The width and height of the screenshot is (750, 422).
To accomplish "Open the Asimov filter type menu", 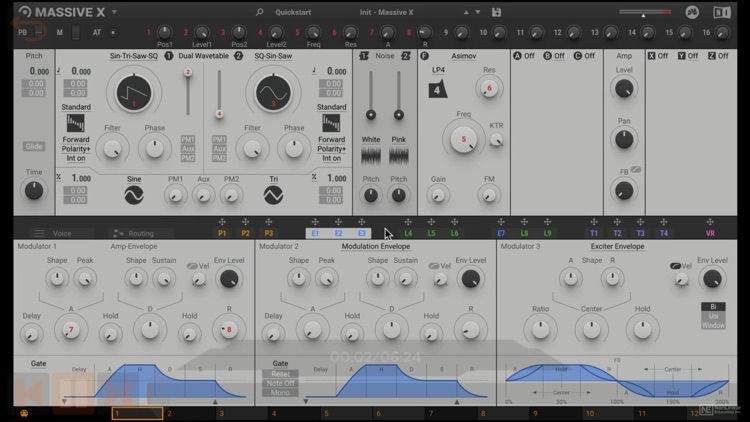I will tap(463, 56).
